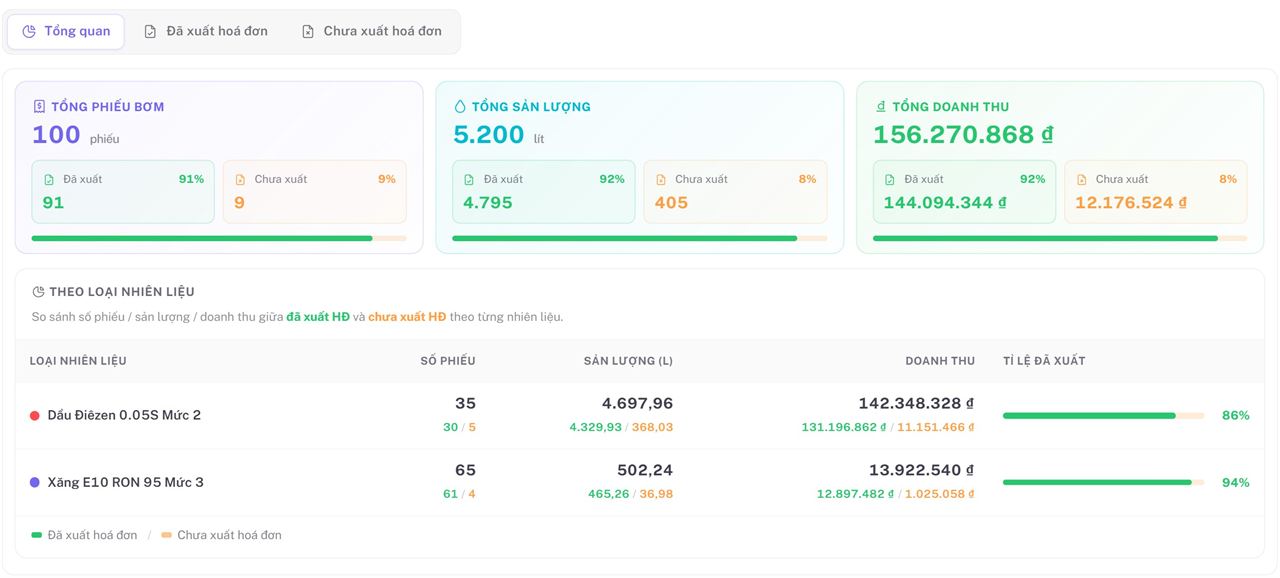Click the droplet icon beside Tổng sản lượng
The image size is (1280, 578).
click(x=460, y=106)
